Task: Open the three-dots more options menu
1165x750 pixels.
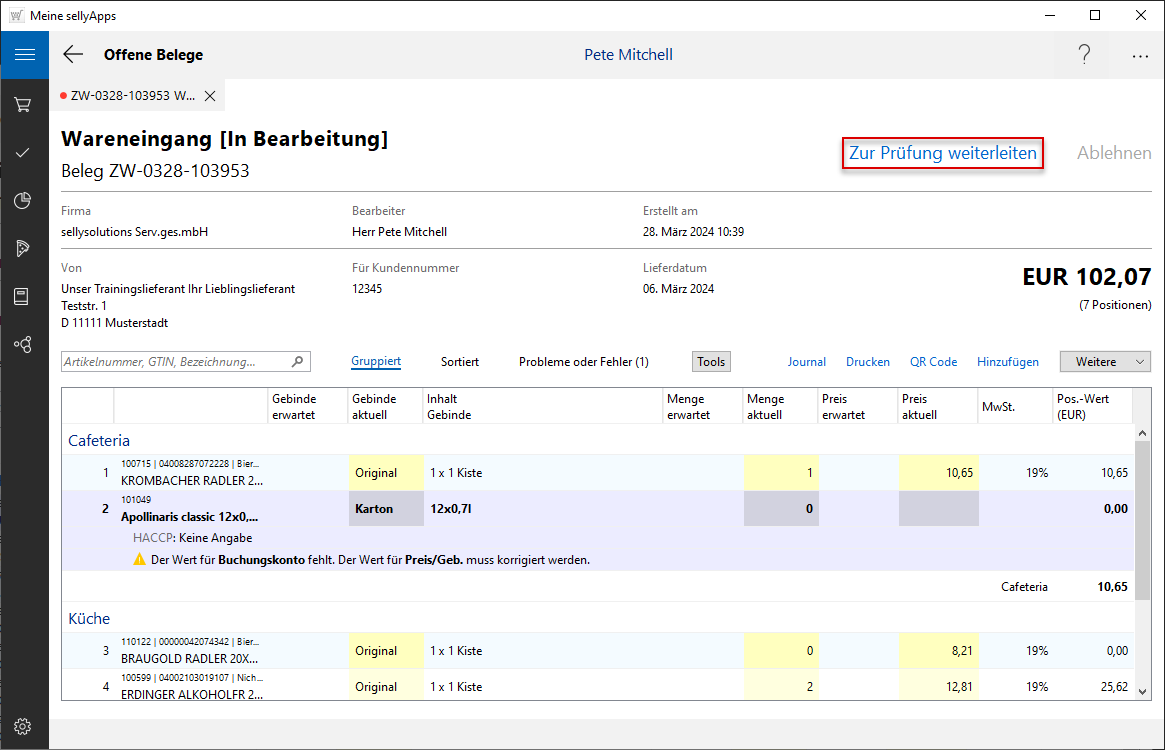Action: 1140,56
